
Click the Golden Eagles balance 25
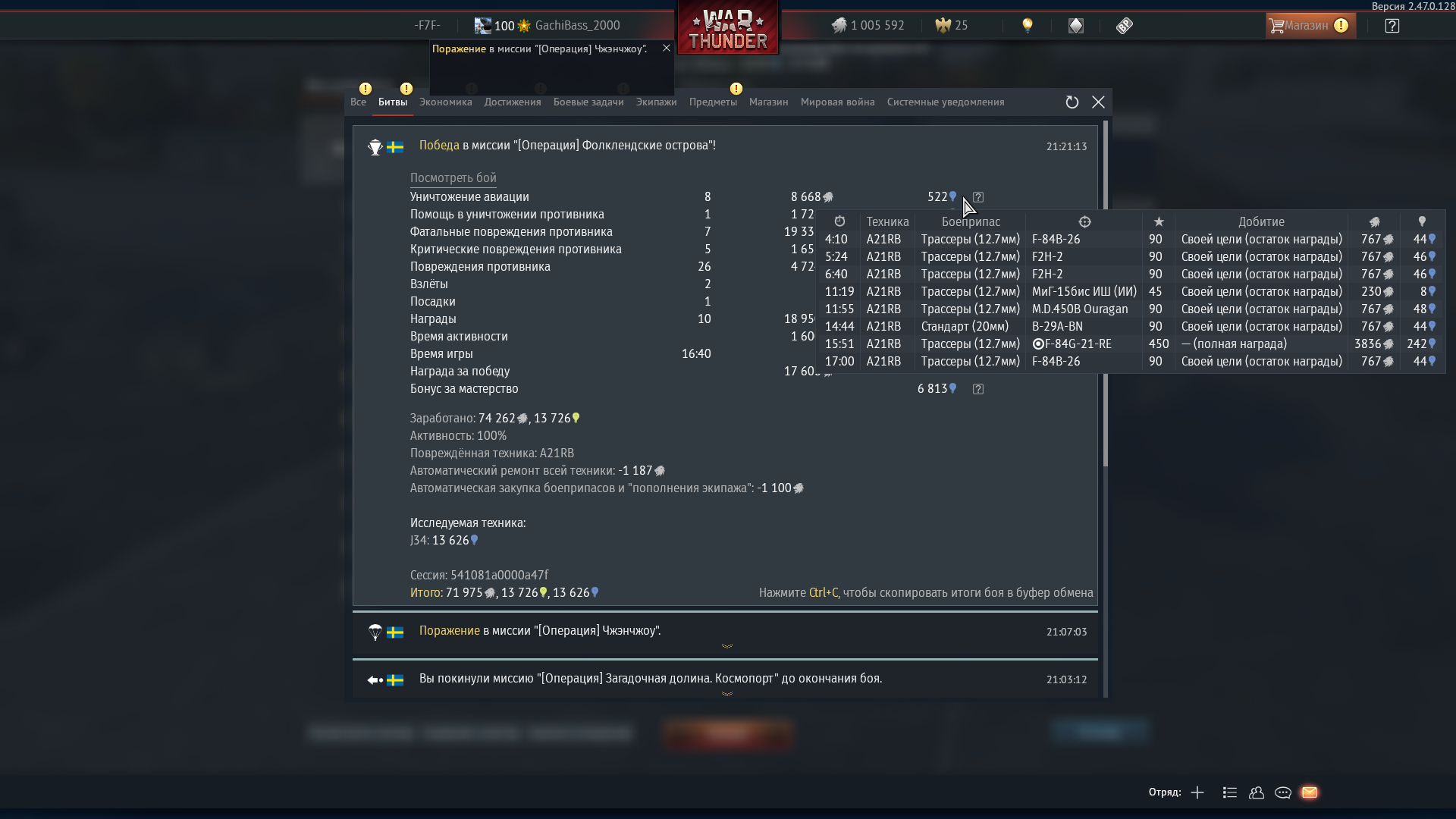952,26
